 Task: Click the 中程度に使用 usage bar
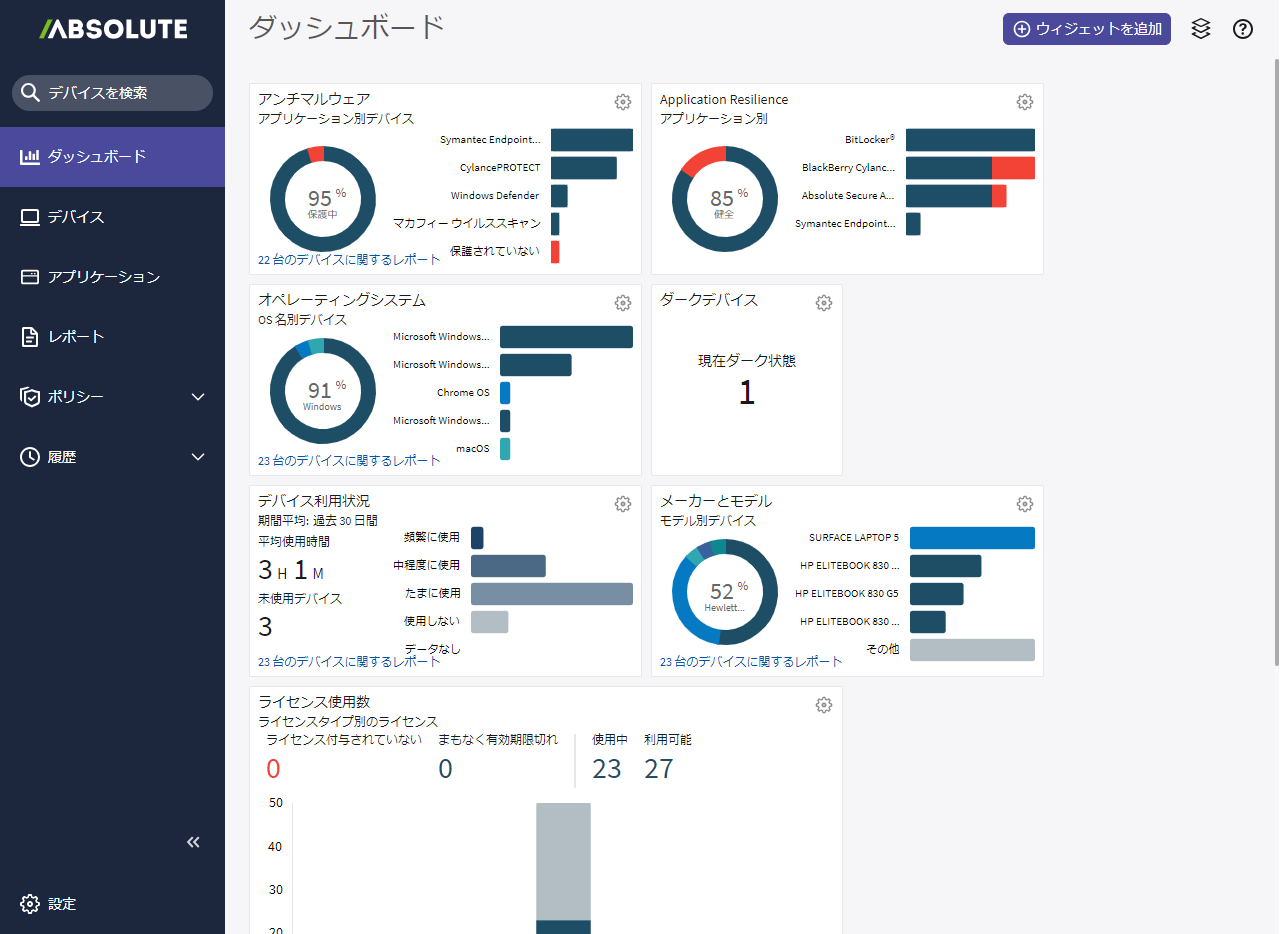(x=508, y=566)
